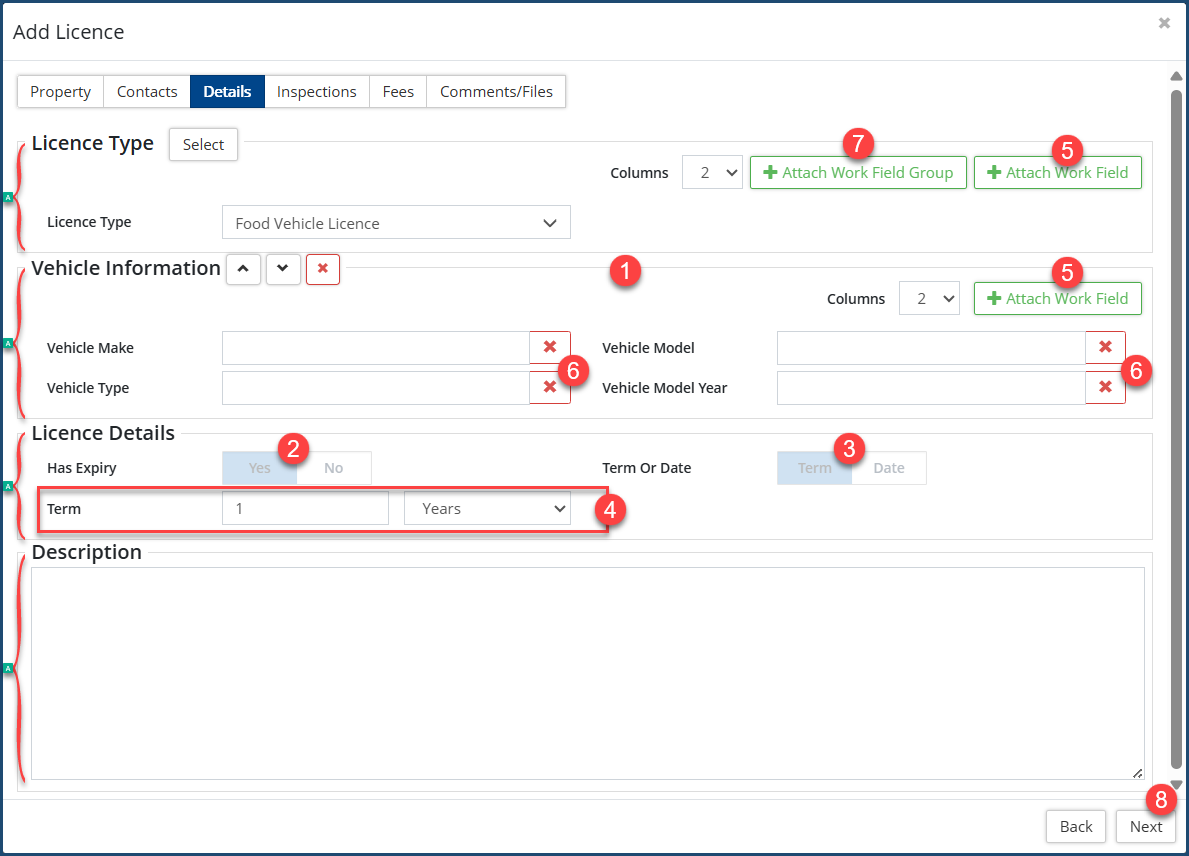The height and width of the screenshot is (856, 1189).
Task: Click the 'Vehicle Information' heading
Action: tap(126, 268)
